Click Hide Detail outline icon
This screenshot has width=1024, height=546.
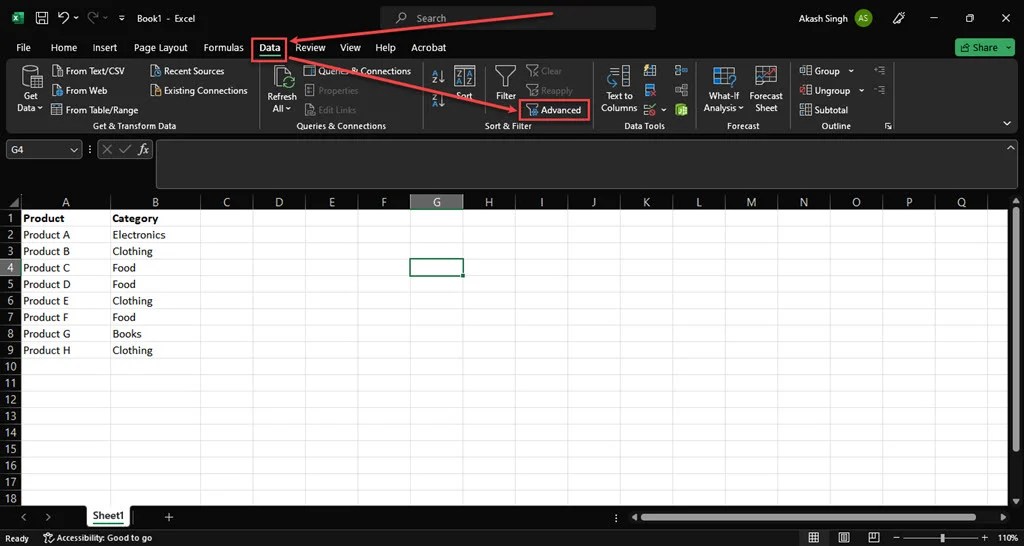pyautogui.click(x=879, y=90)
